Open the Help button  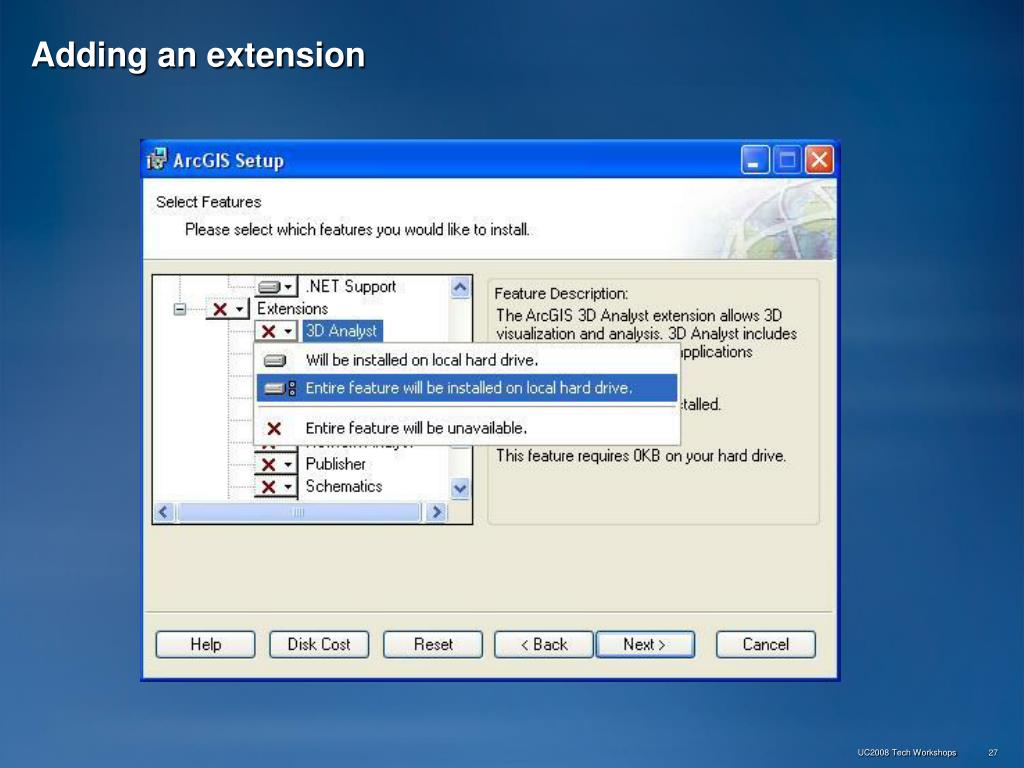coord(205,645)
